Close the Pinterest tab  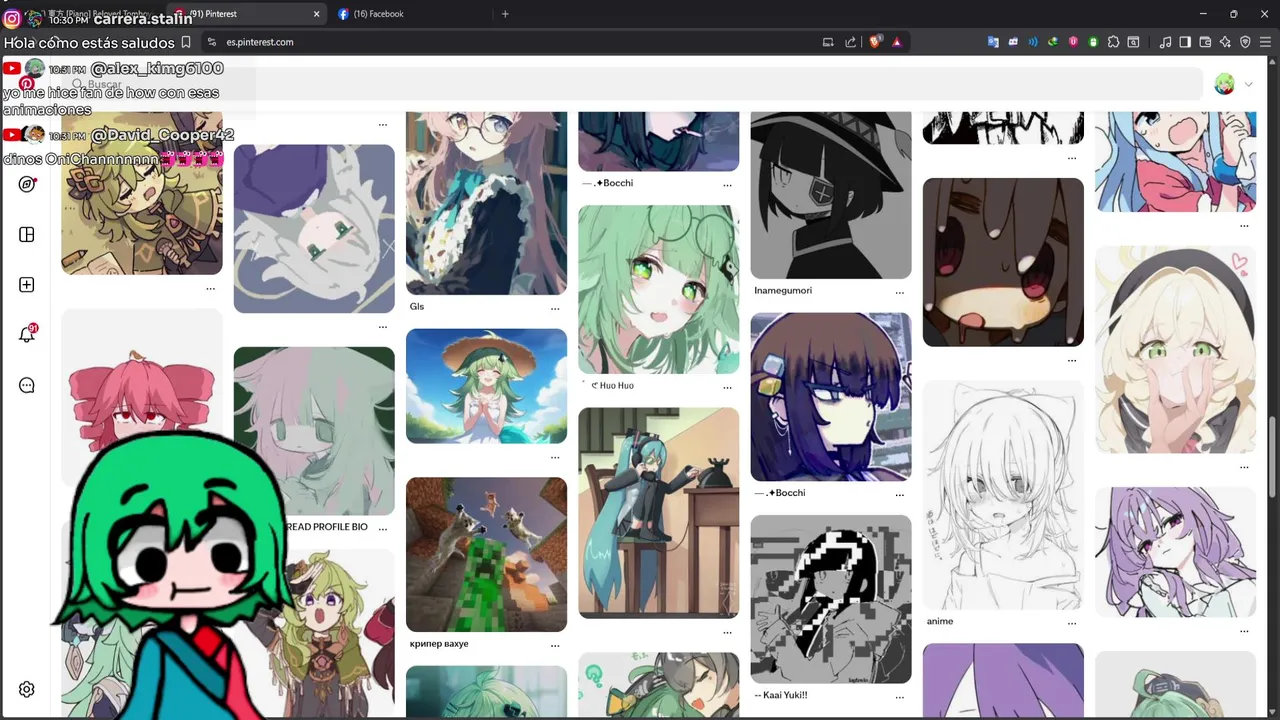click(x=316, y=14)
